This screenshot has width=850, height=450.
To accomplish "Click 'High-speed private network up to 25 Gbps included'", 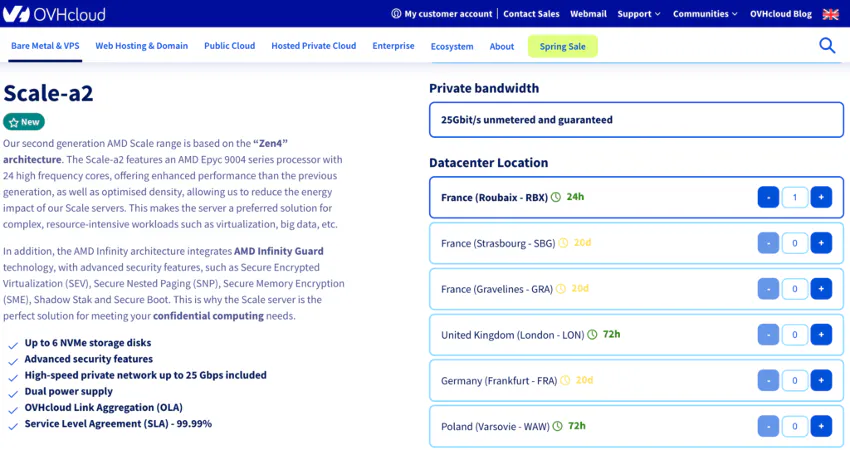I will pyautogui.click(x=145, y=375).
